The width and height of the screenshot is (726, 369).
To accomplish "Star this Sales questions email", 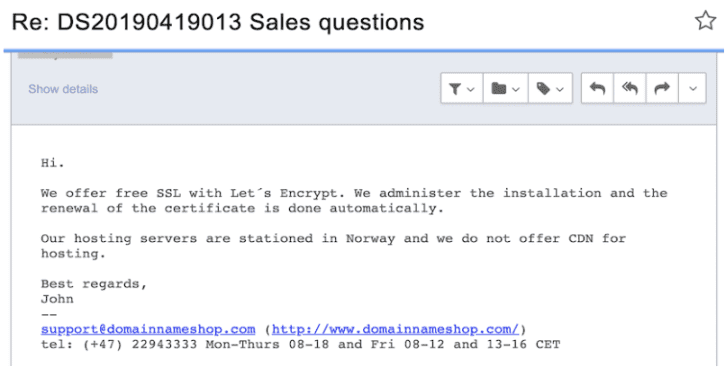I will pos(705,21).
